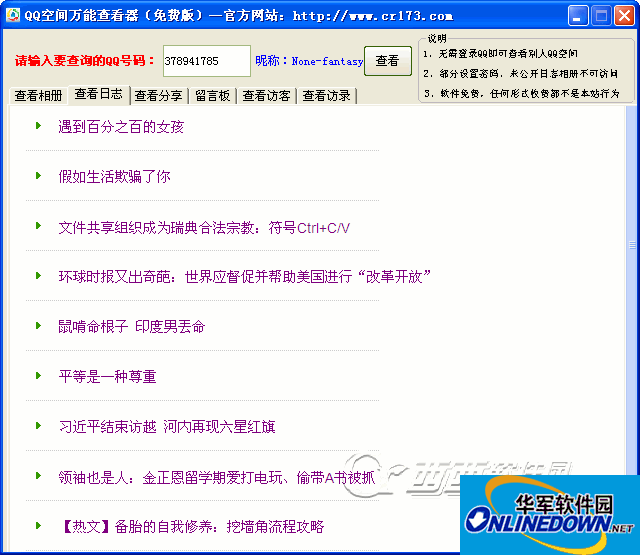Minimize the window
Viewport: 640px width, 555px height.
point(578,16)
